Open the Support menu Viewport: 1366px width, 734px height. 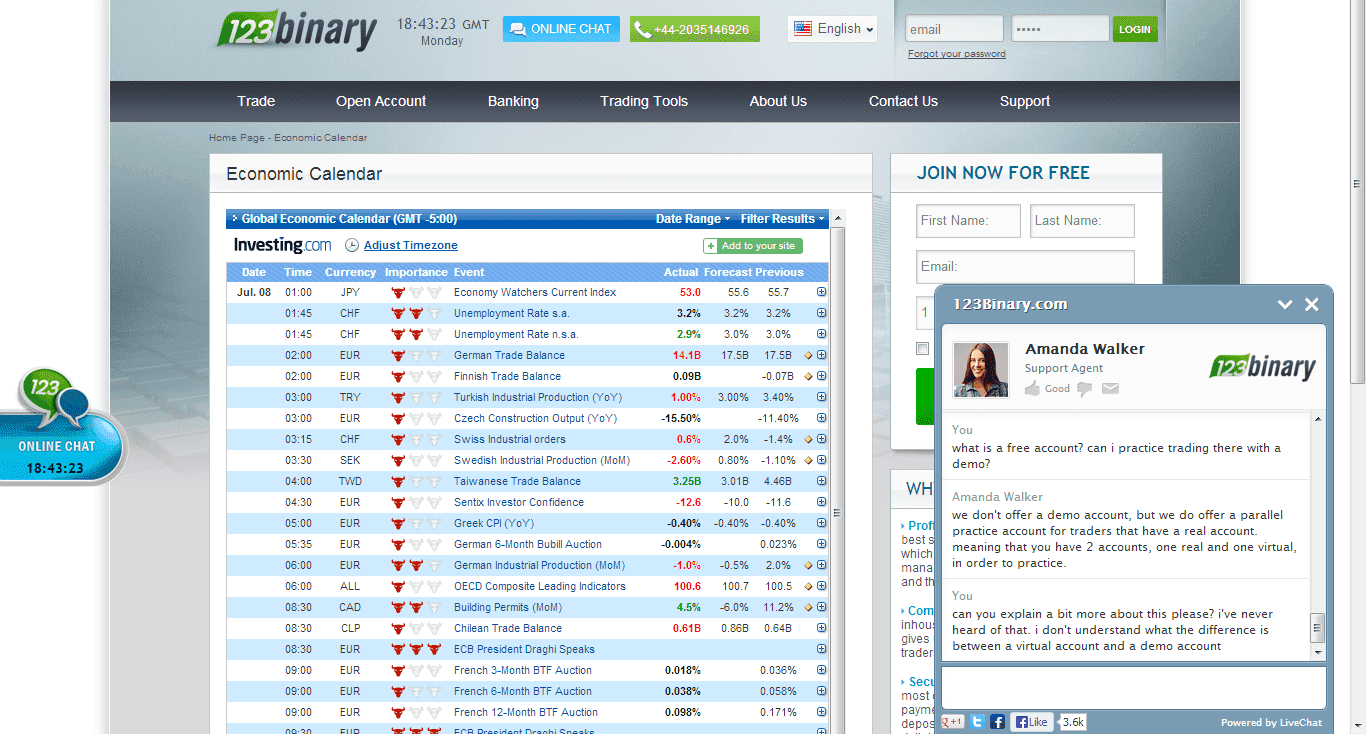[x=1025, y=101]
